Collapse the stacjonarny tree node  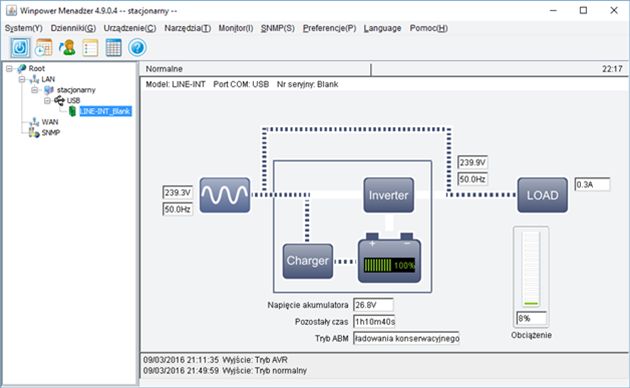(x=35, y=90)
